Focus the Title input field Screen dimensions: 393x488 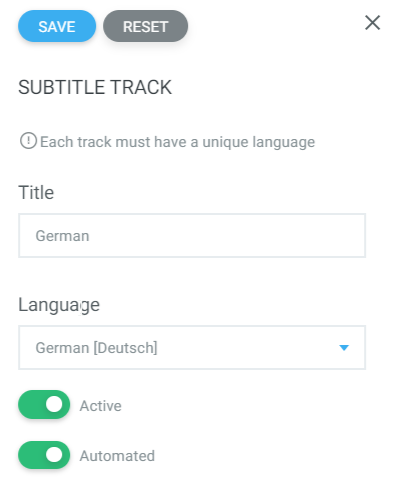point(192,235)
